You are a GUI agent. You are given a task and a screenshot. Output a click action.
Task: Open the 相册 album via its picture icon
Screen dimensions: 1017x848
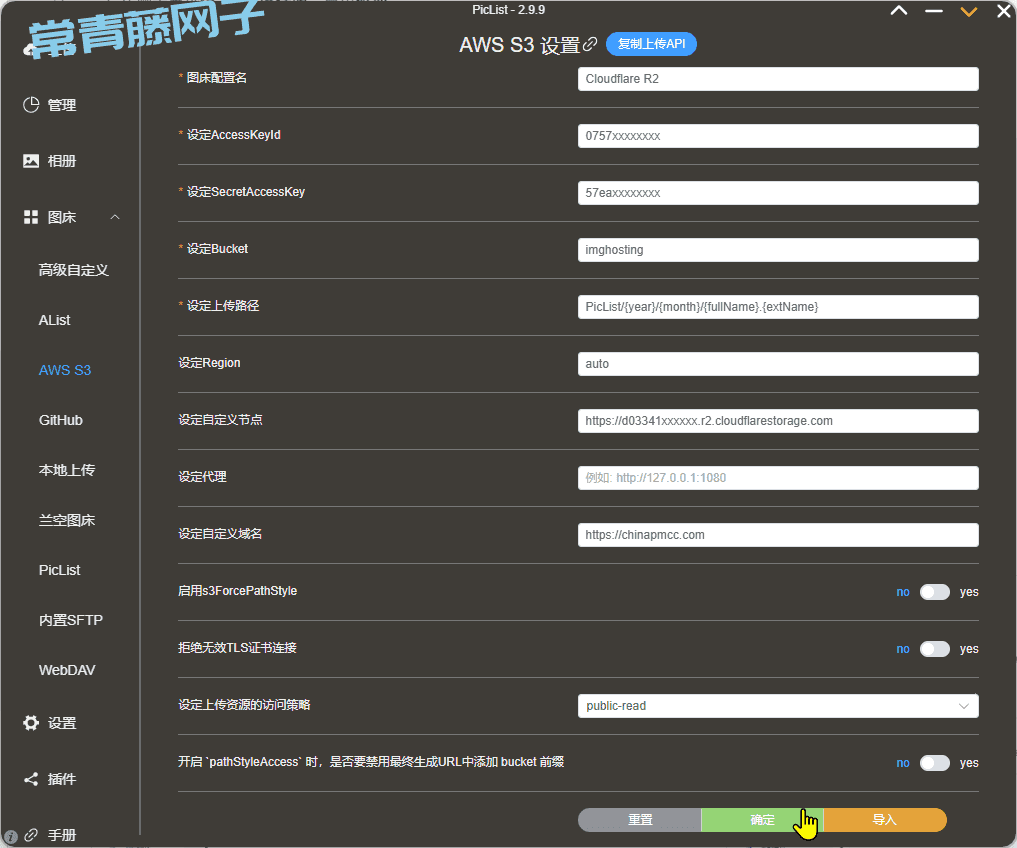[31, 161]
